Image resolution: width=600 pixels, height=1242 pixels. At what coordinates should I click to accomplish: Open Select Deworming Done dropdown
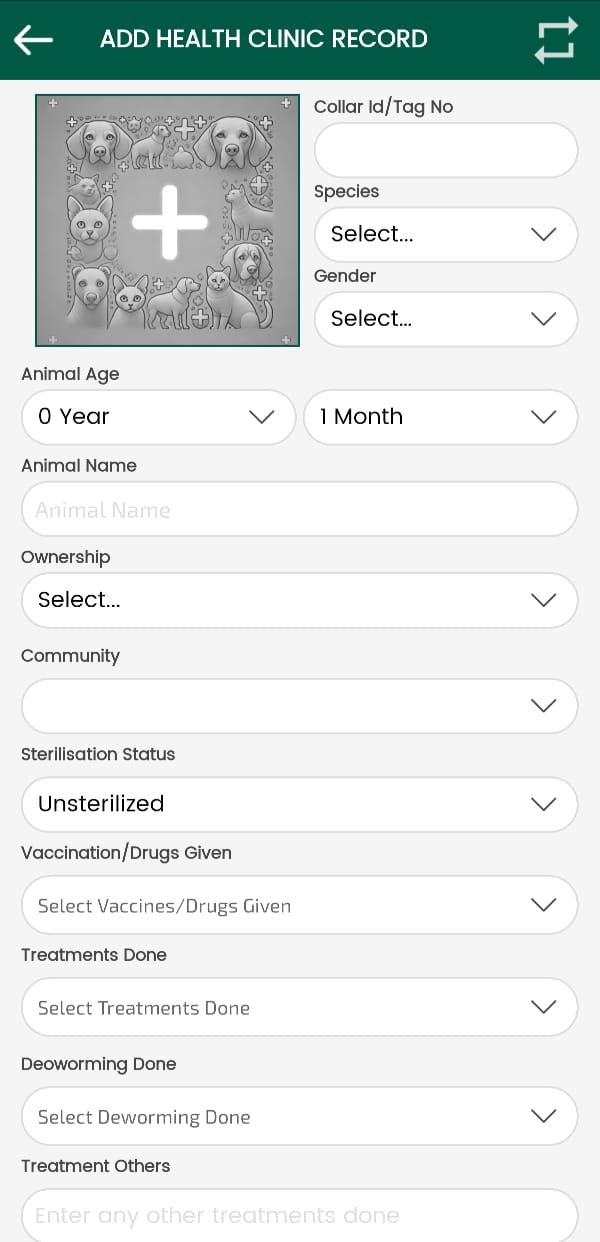pos(299,1117)
